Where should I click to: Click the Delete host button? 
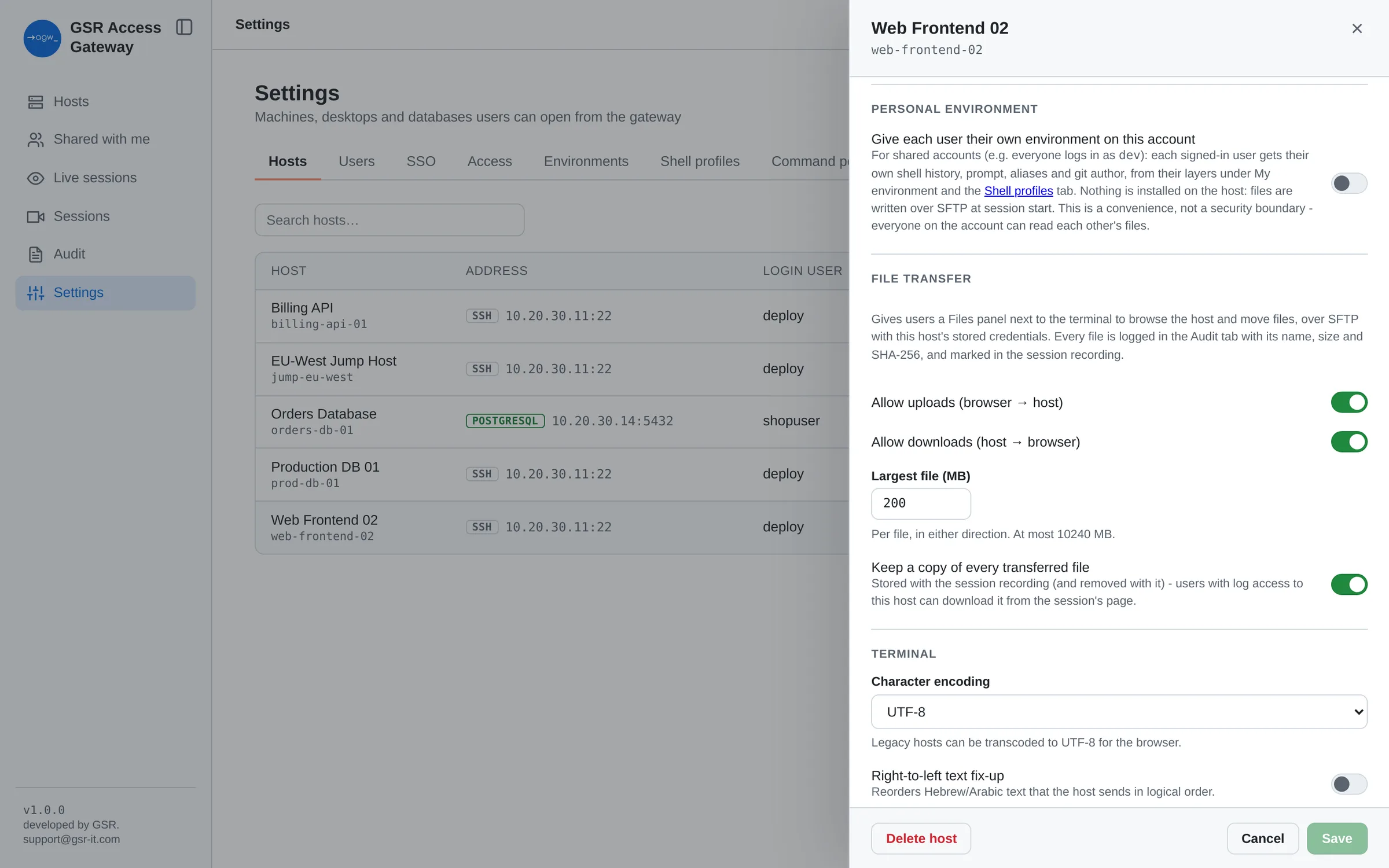pyautogui.click(x=921, y=838)
